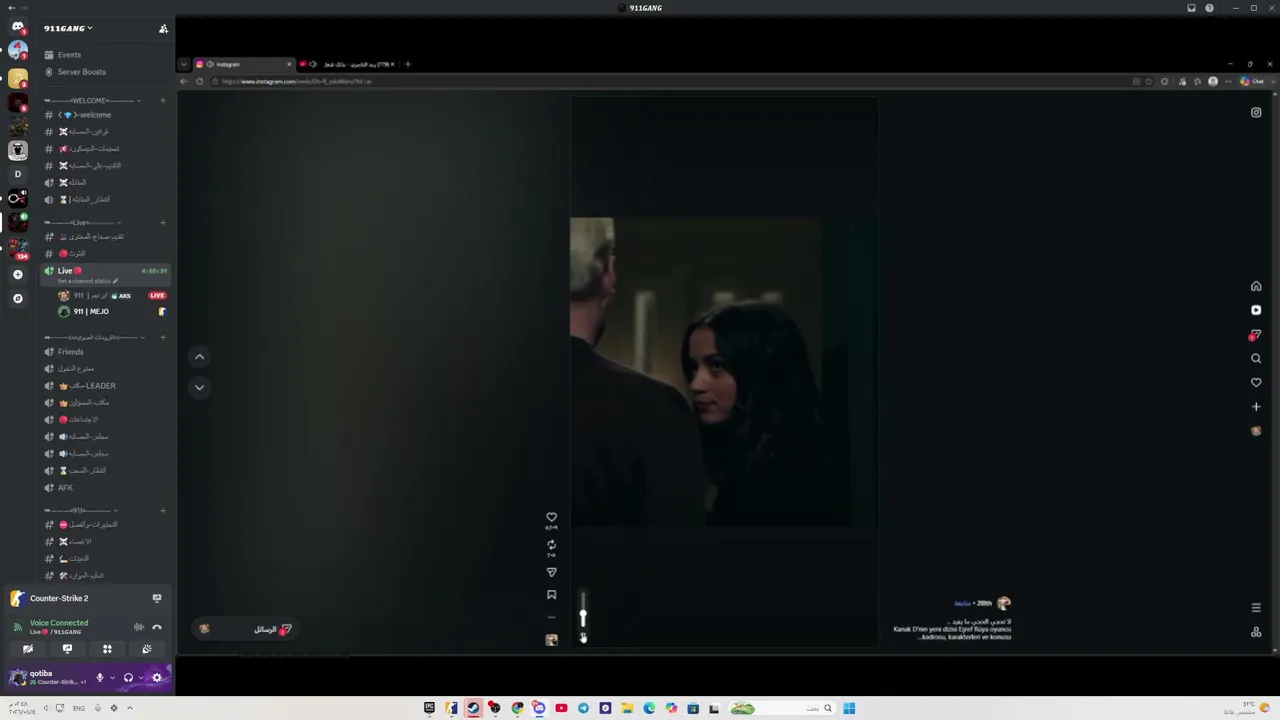Start an activity in voice panel
The image size is (1280, 720).
click(107, 649)
